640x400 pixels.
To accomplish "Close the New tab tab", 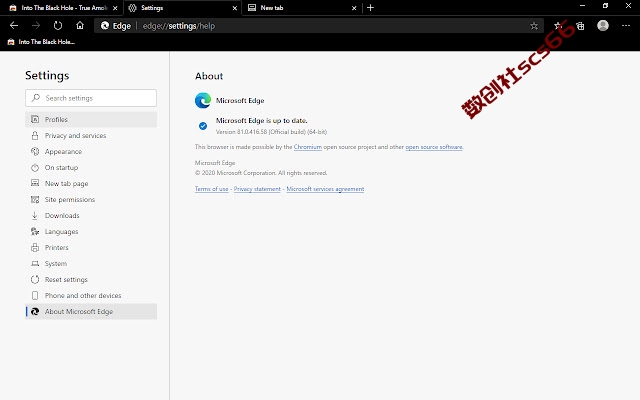I will 354,8.
